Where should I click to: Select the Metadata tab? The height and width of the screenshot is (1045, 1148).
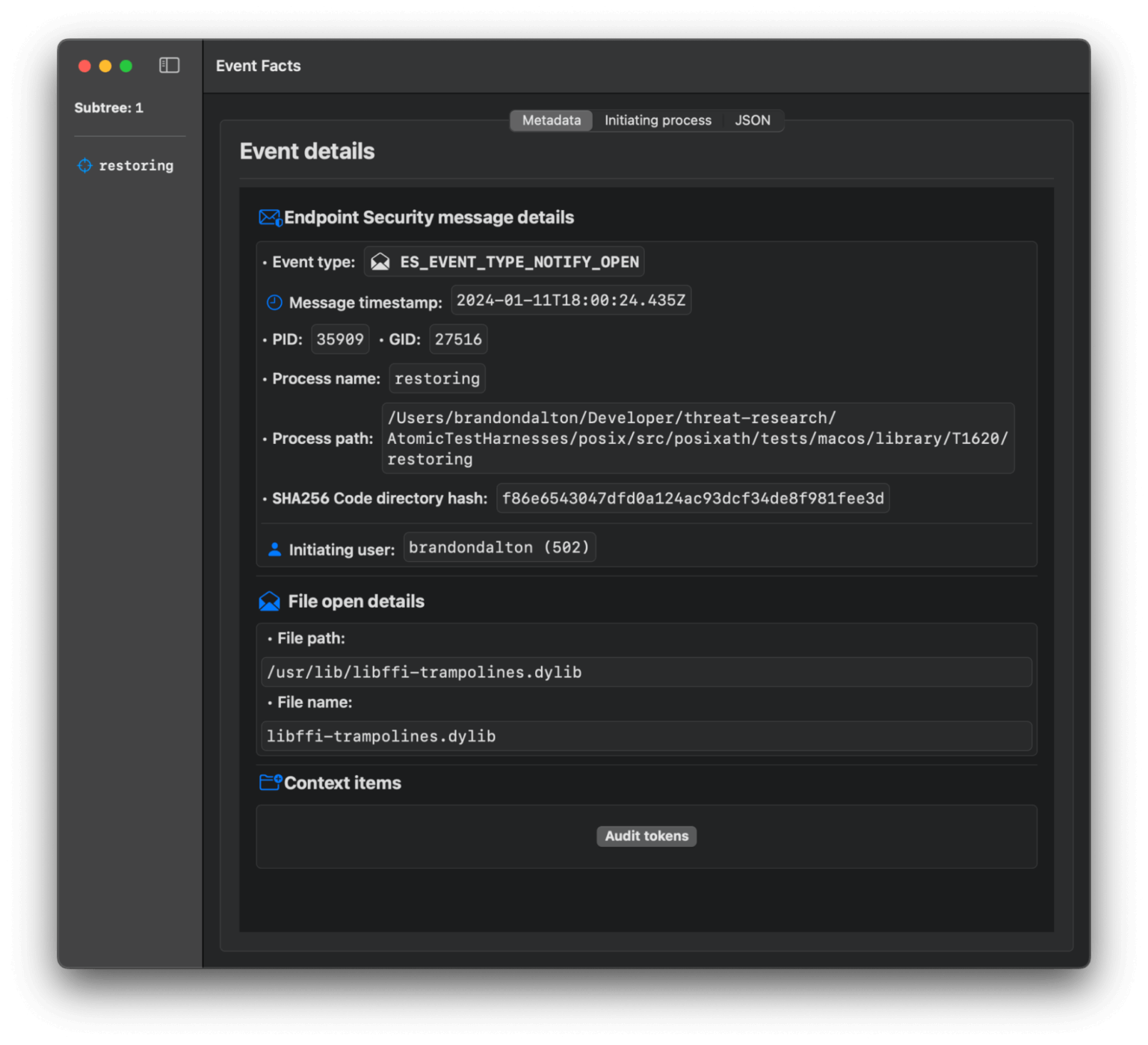pyautogui.click(x=551, y=120)
